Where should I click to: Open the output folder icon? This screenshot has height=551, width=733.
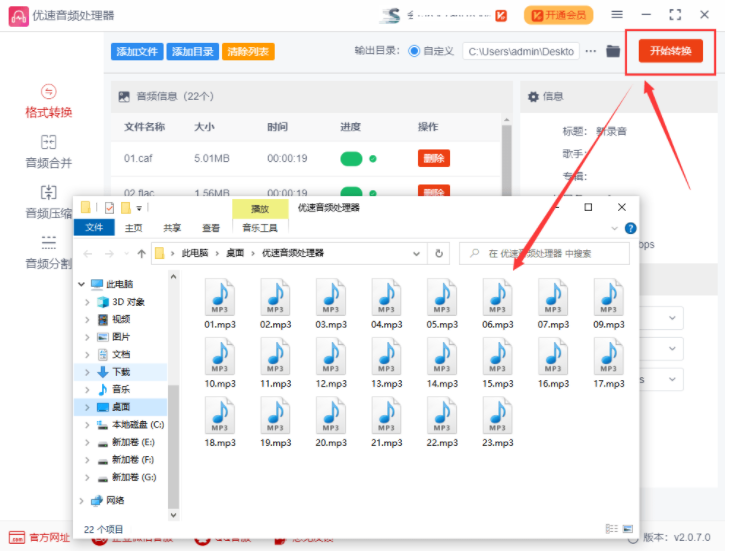(x=613, y=51)
